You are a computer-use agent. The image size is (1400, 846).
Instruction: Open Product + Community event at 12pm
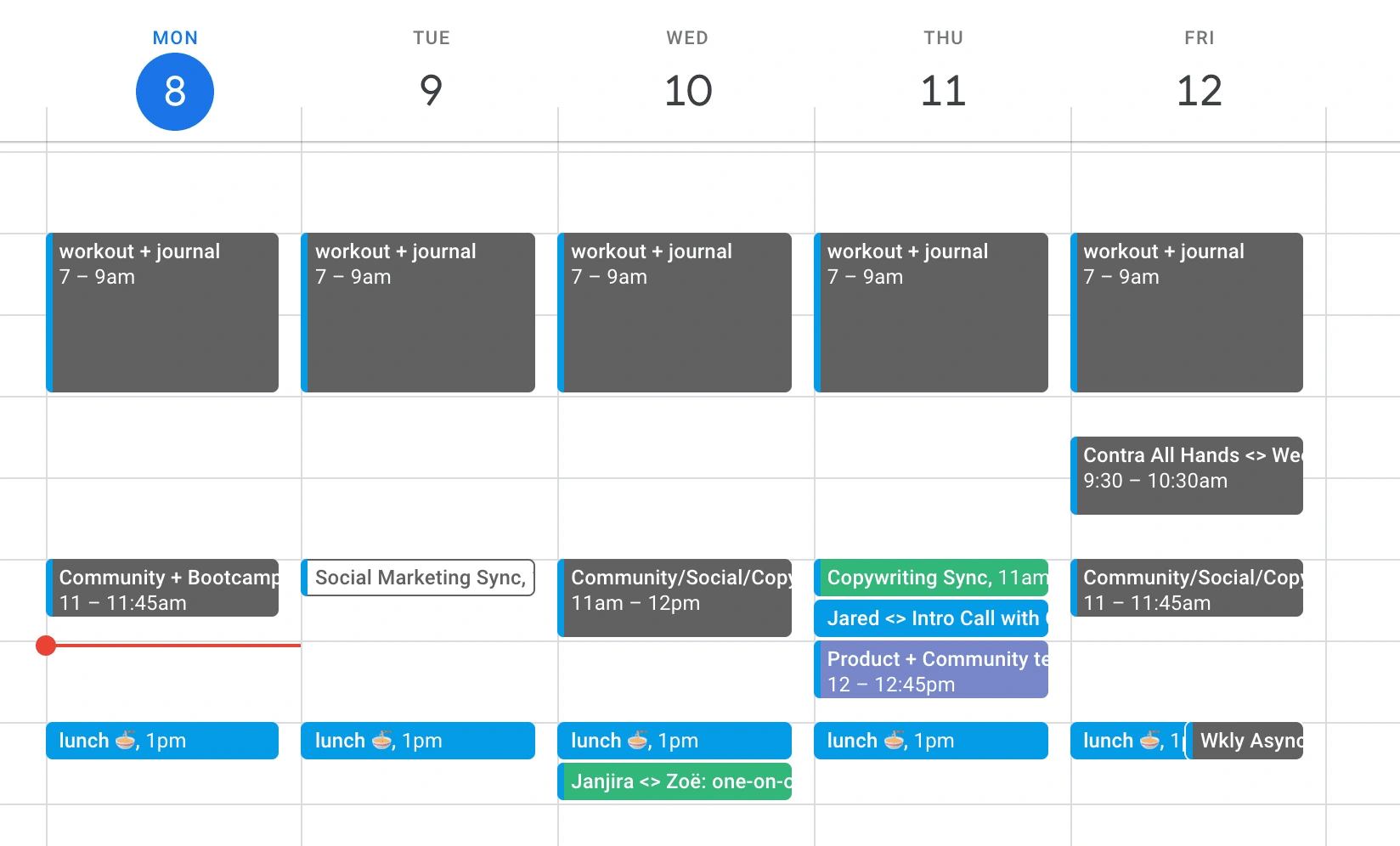point(931,669)
